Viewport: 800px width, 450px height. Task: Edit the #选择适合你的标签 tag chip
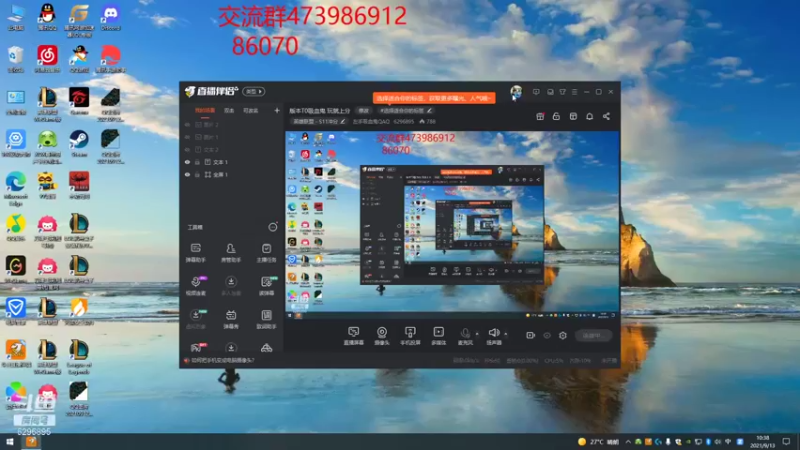point(406,110)
